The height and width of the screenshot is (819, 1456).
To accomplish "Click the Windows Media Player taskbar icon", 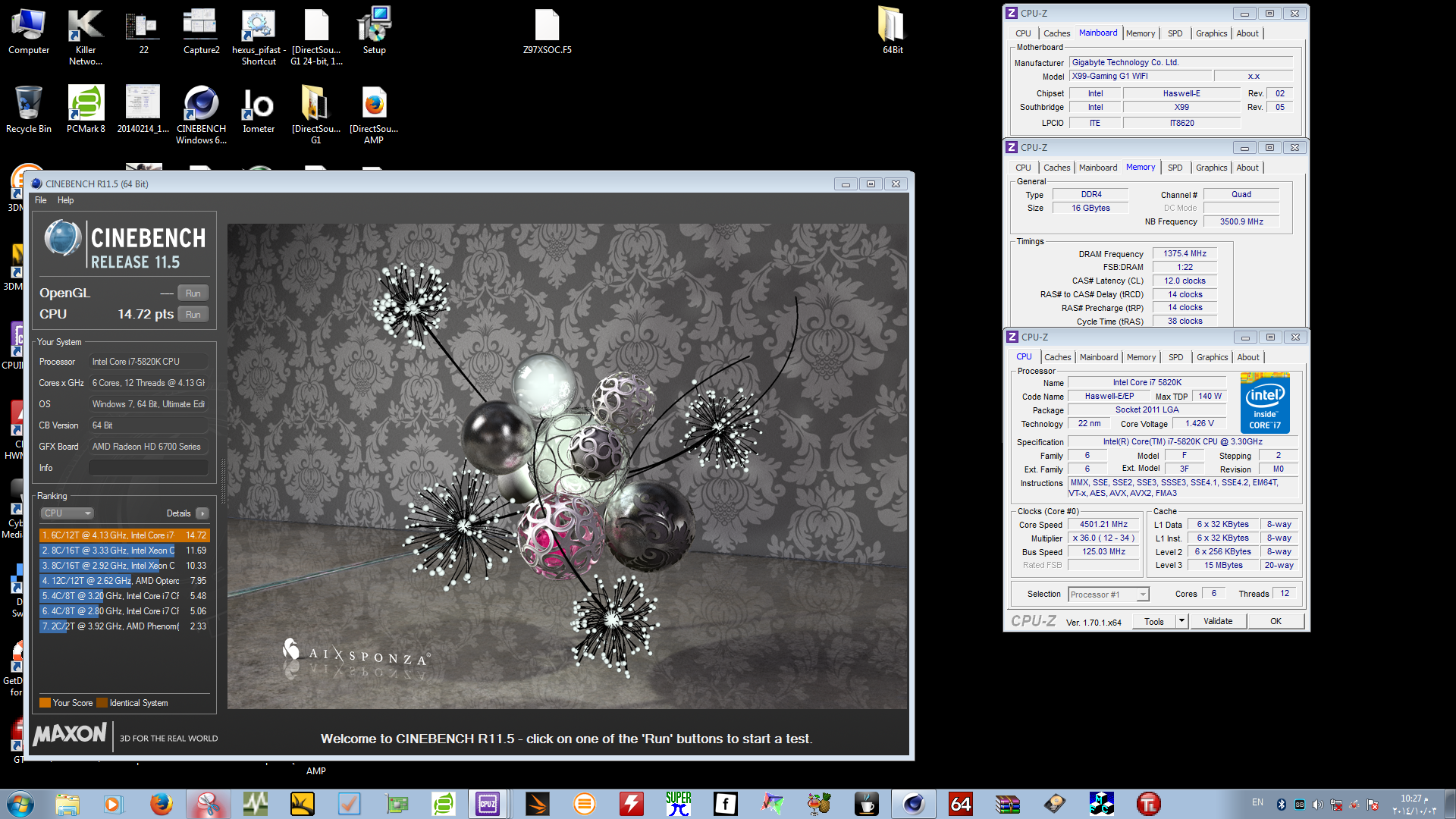I will click(114, 804).
